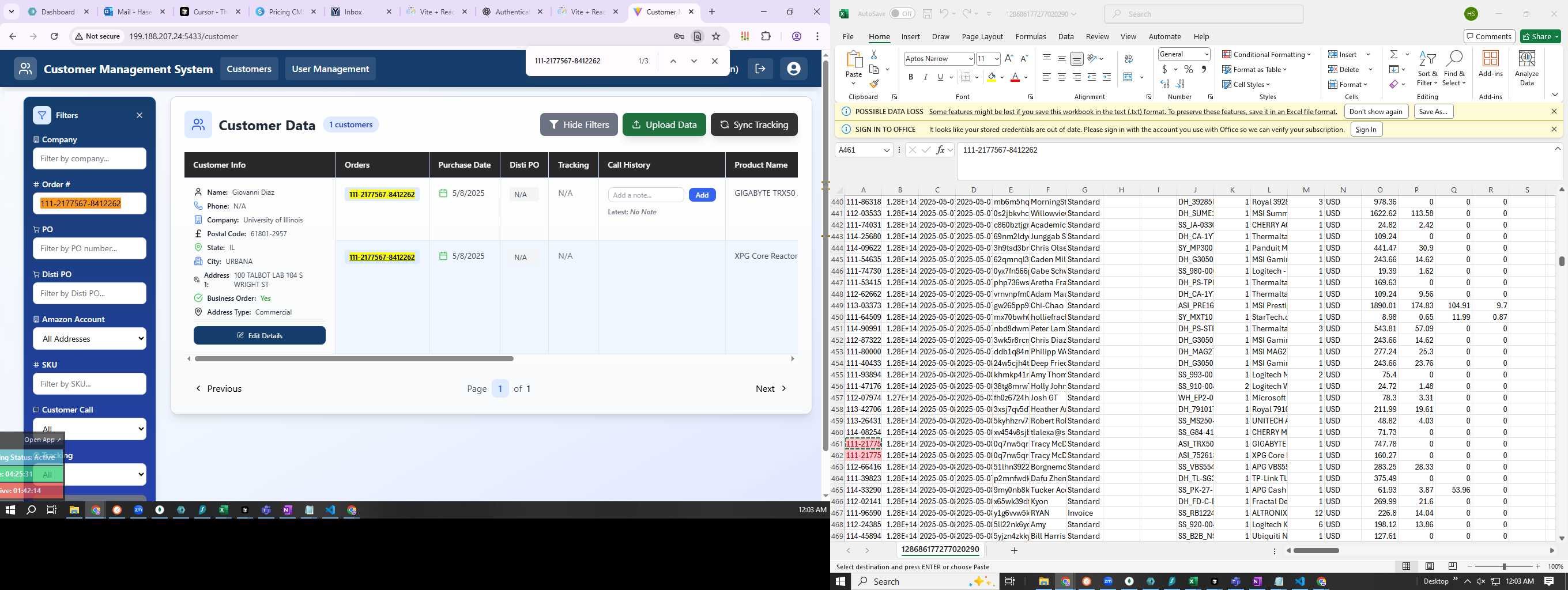Viewport: 1568px width, 590px height.
Task: Open Cell Styles dropdown
Action: 1246,84
